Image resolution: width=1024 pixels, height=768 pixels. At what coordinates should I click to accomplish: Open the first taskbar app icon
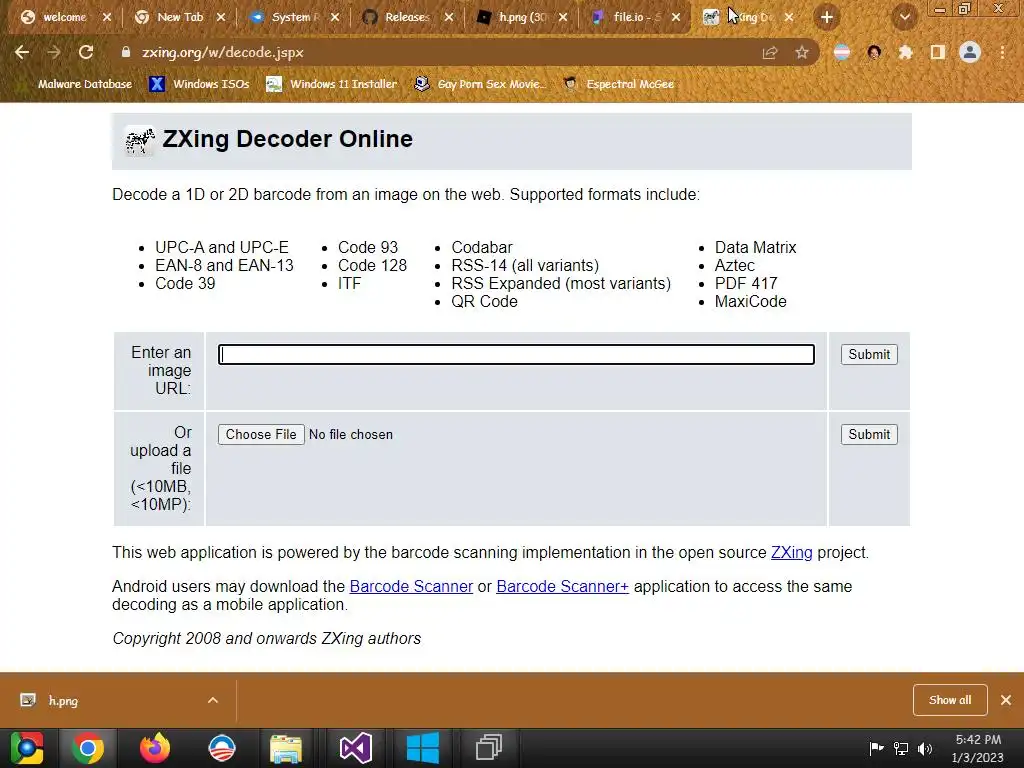click(27, 748)
